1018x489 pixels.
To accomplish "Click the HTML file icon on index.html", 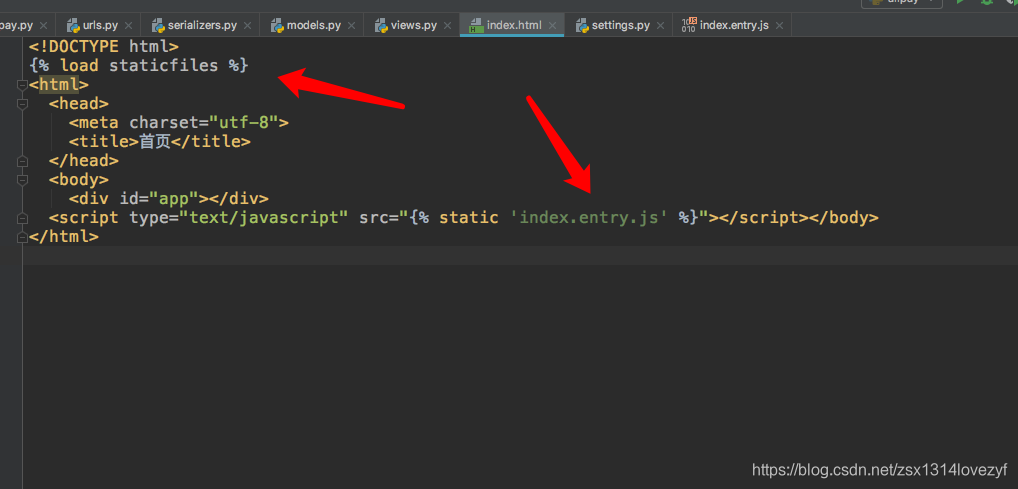I will (x=477, y=26).
